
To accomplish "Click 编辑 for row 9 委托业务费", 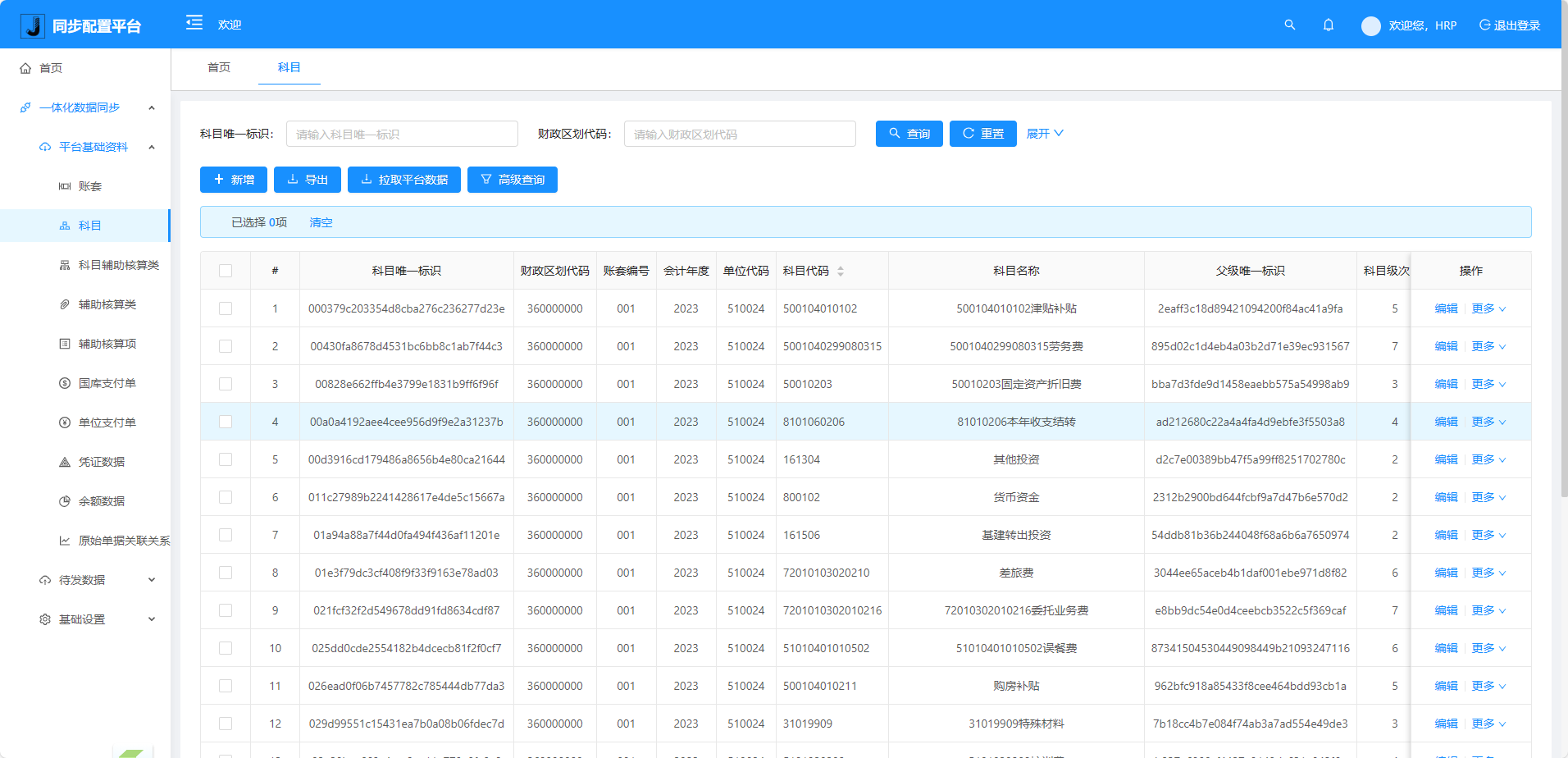I will pos(1447,610).
